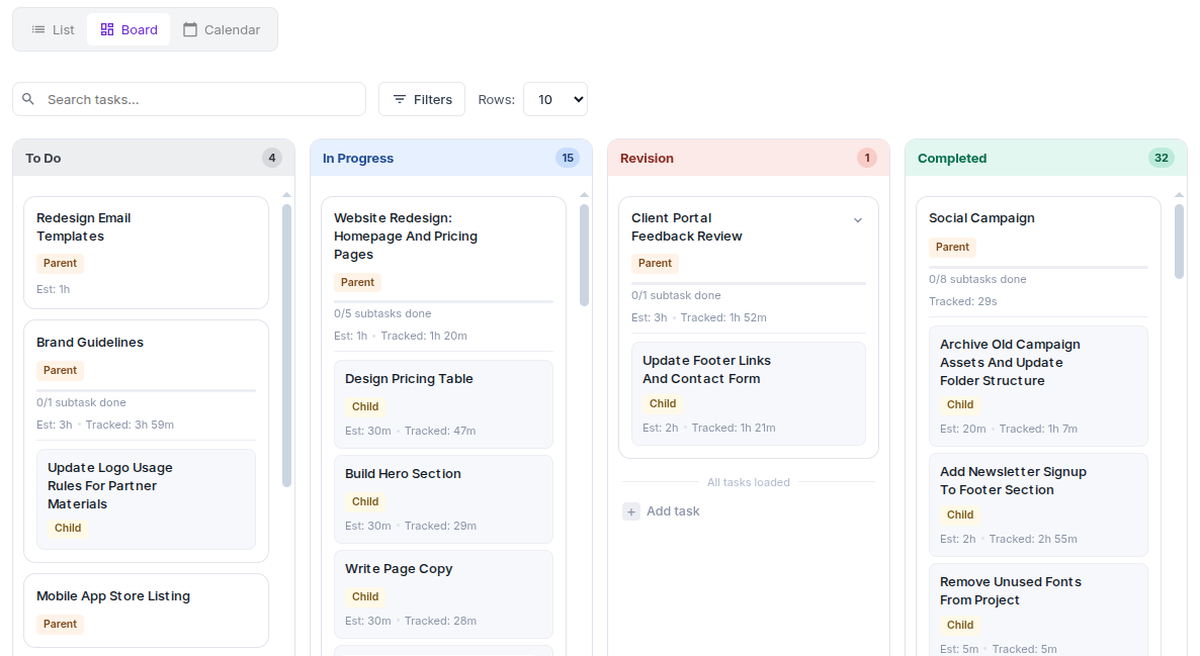Click the Revision count badge showing 1

coord(867,158)
